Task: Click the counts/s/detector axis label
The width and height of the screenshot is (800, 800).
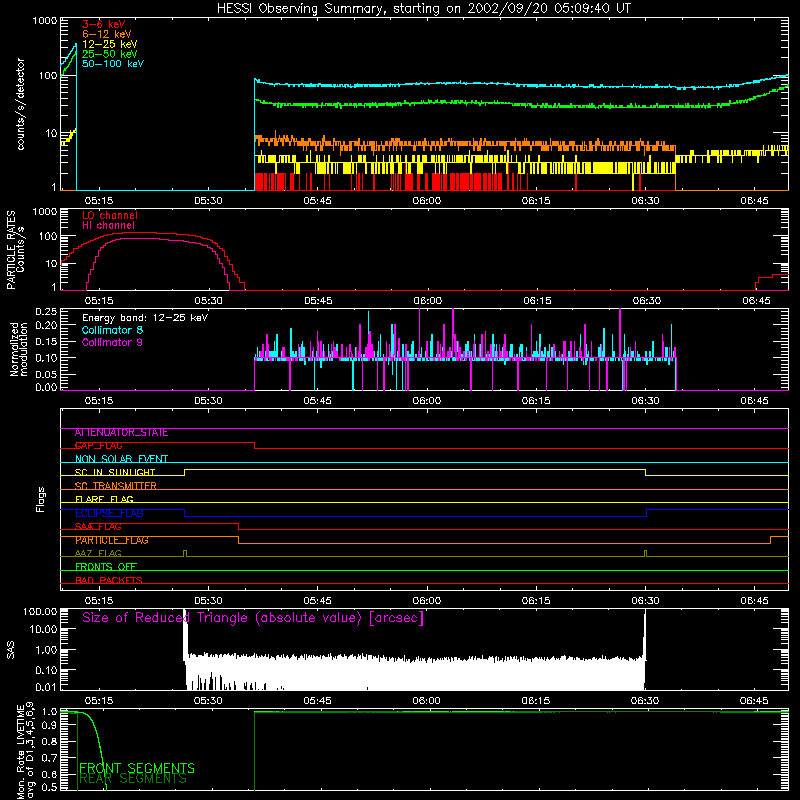Action: coord(21,104)
